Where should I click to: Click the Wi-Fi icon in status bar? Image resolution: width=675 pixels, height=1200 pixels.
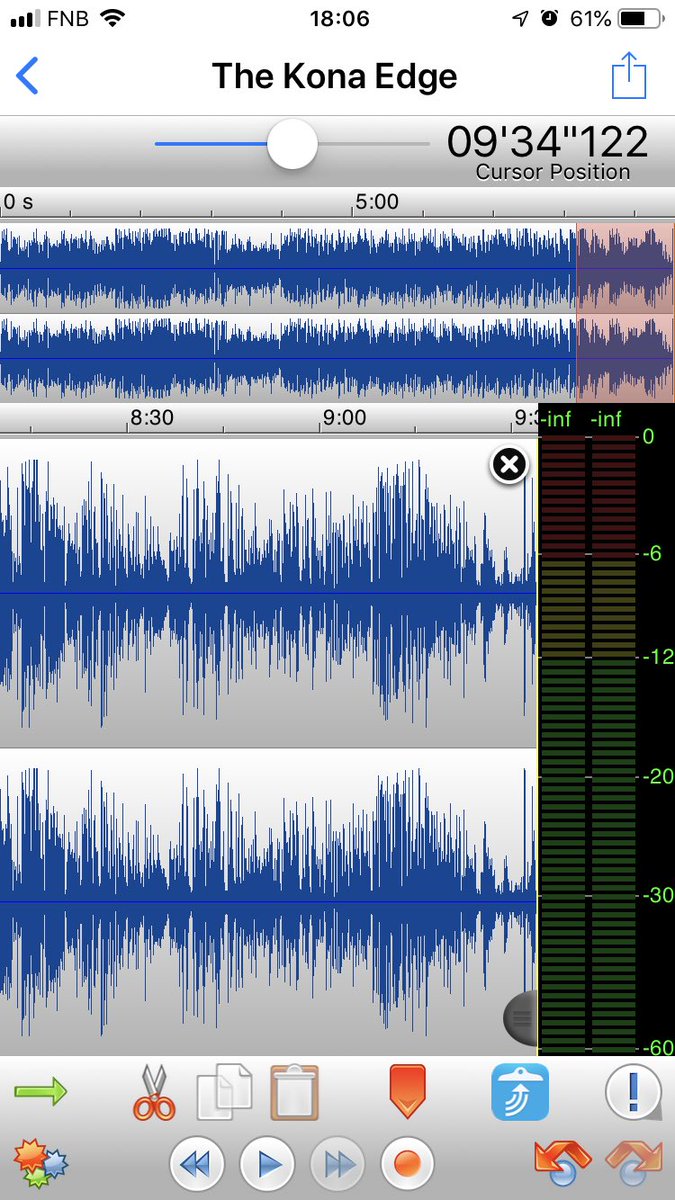point(113,19)
